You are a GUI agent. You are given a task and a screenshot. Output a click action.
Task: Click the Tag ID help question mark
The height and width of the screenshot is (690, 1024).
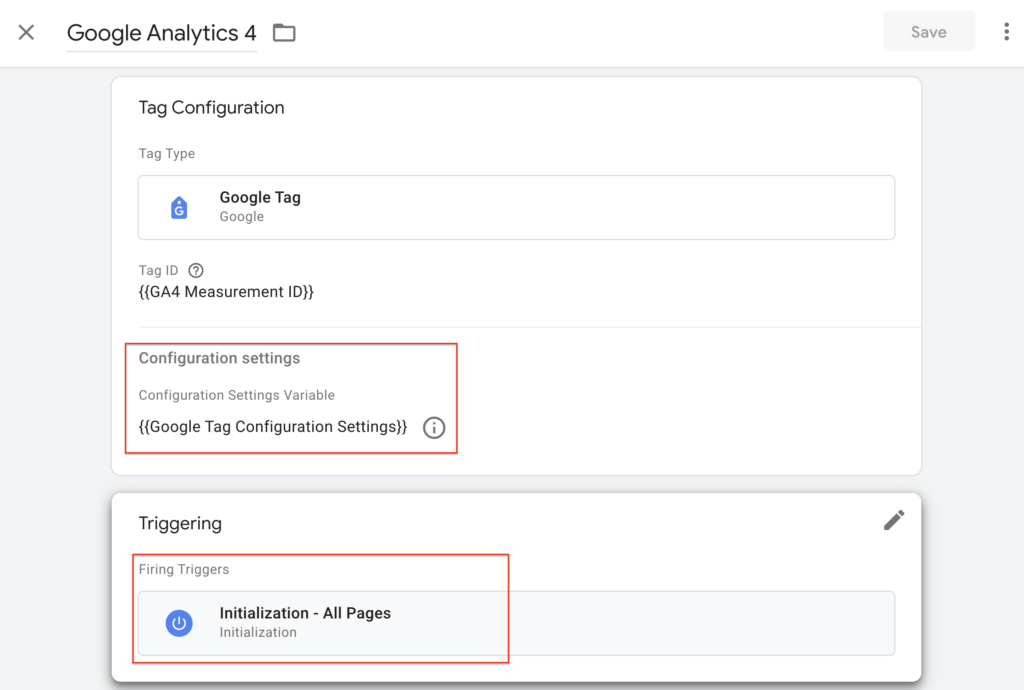pyautogui.click(x=196, y=270)
